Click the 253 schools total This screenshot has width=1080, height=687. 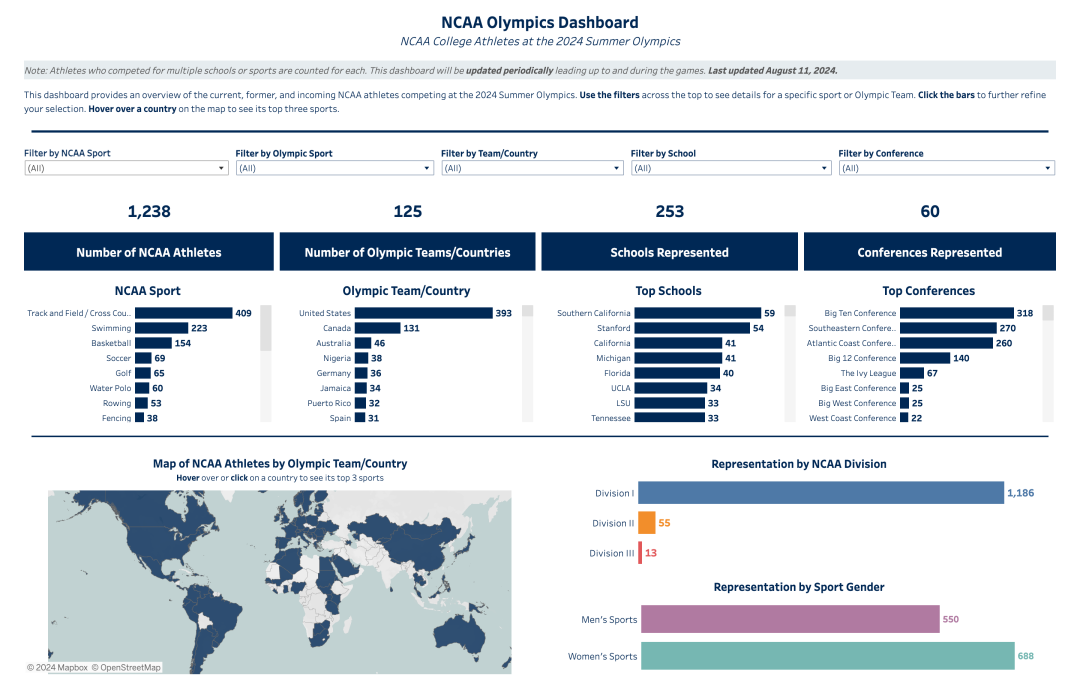pyautogui.click(x=669, y=212)
